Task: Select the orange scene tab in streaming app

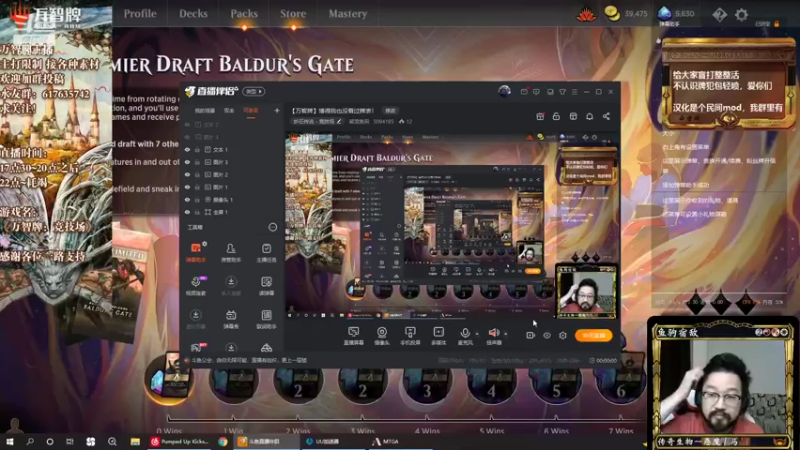Action: point(251,110)
